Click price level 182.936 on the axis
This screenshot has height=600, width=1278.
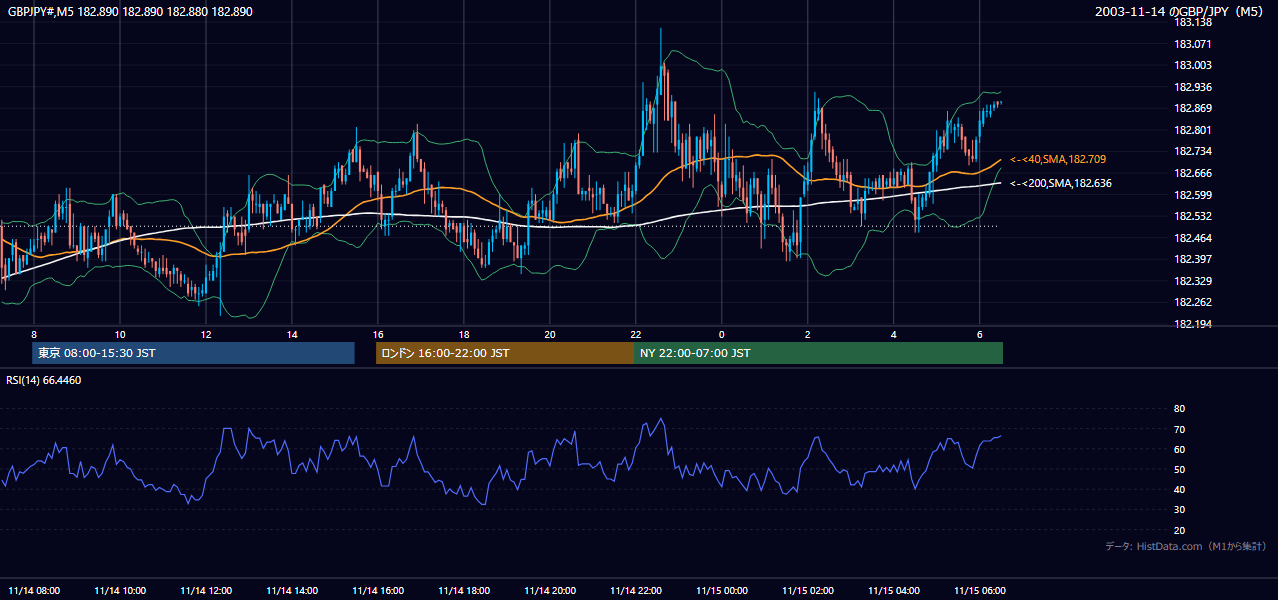(1192, 87)
